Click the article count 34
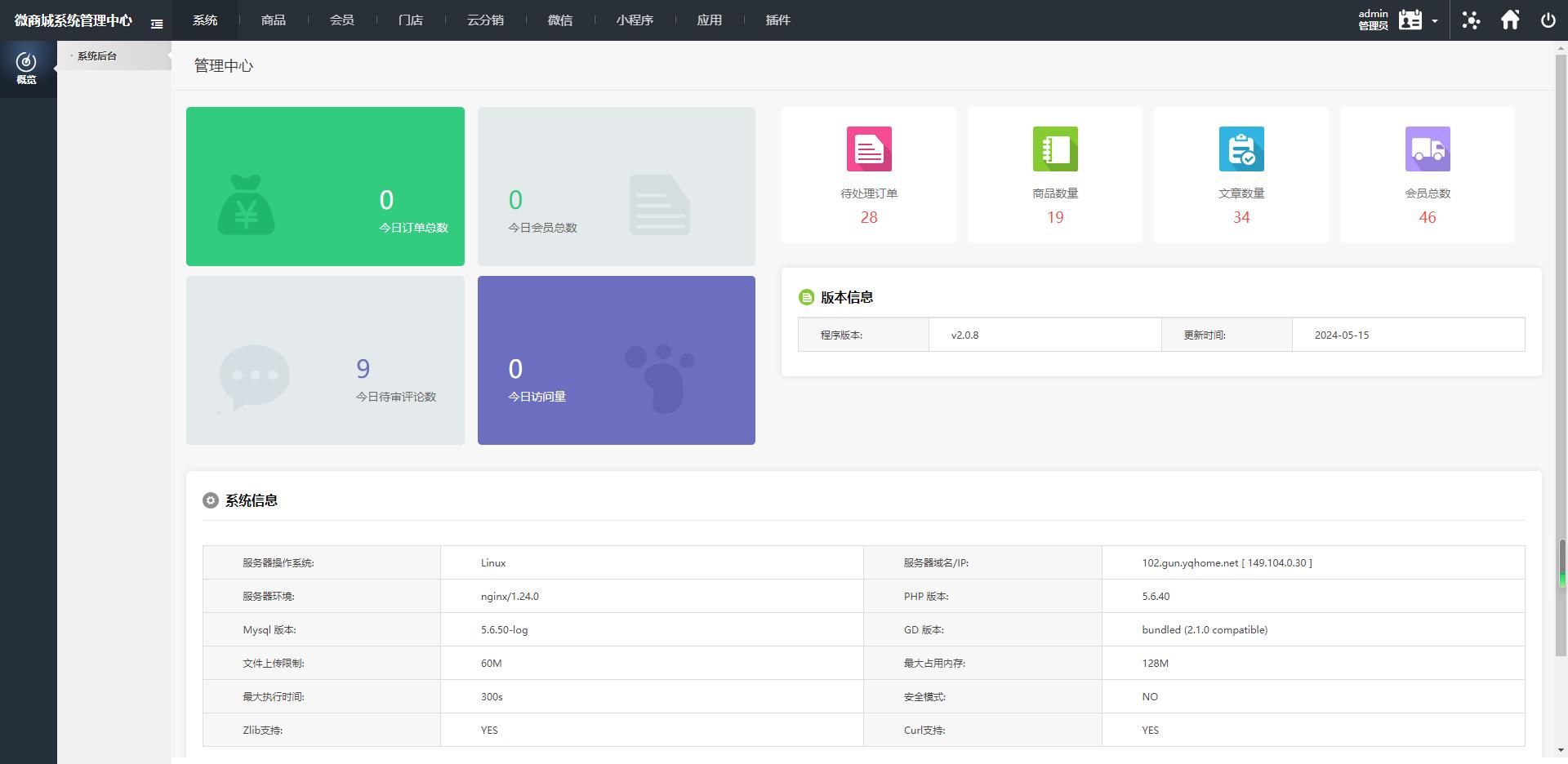This screenshot has width=1568, height=764. [x=1241, y=218]
